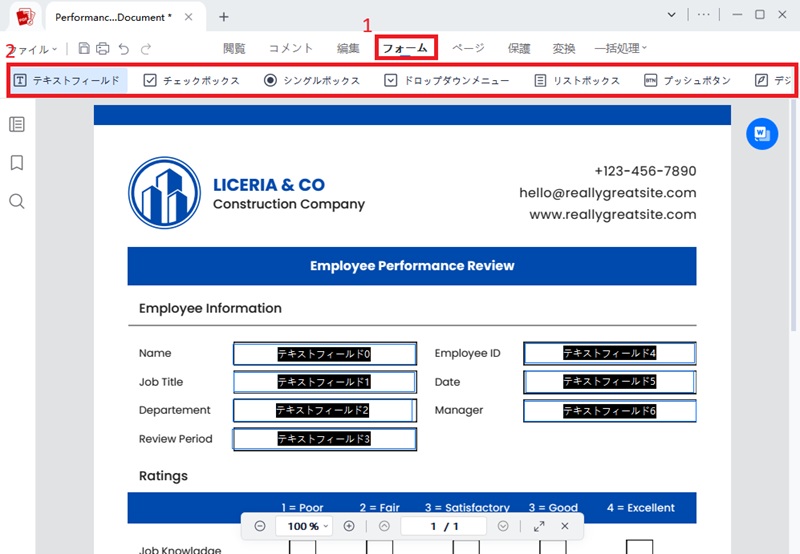Image resolution: width=800 pixels, height=554 pixels.
Task: Click the 3 = Satisfactory column header
Action: 467,508
